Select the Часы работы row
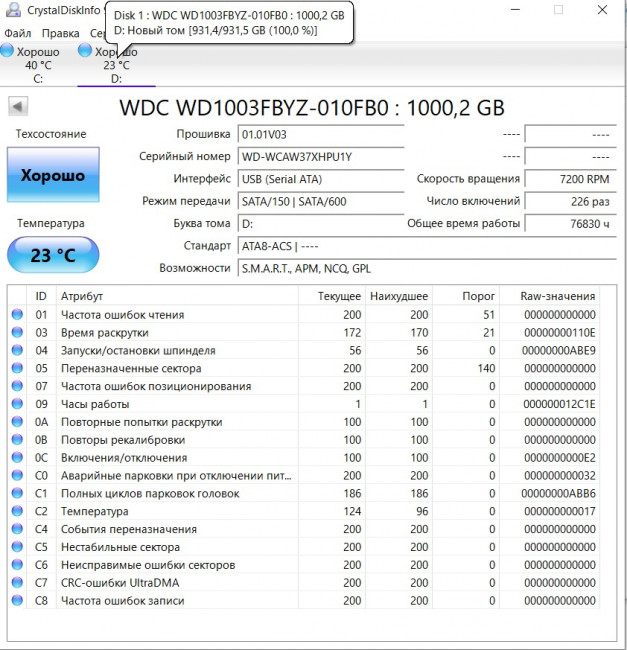This screenshot has height=650, width=627. [x=303, y=403]
